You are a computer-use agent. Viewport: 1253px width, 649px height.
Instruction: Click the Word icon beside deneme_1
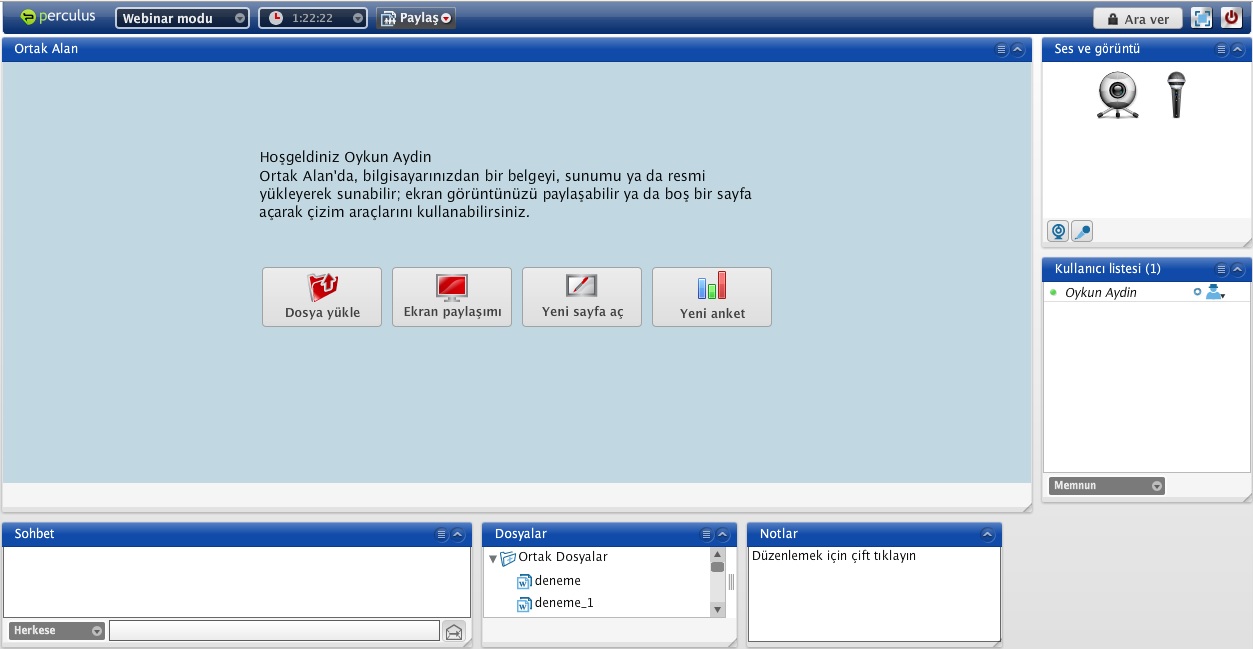[x=524, y=604]
